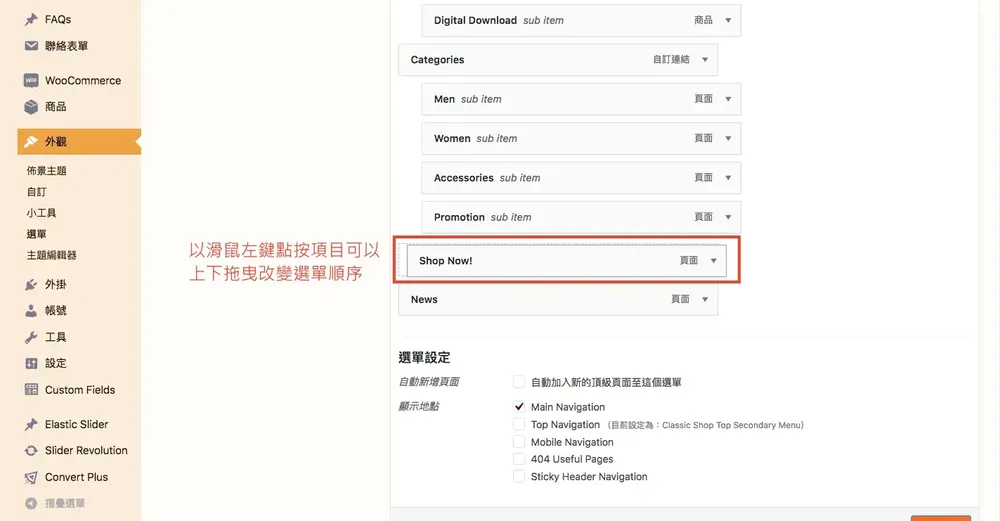Click the Slider Revolution refresh icon
1000x521 pixels.
31,450
